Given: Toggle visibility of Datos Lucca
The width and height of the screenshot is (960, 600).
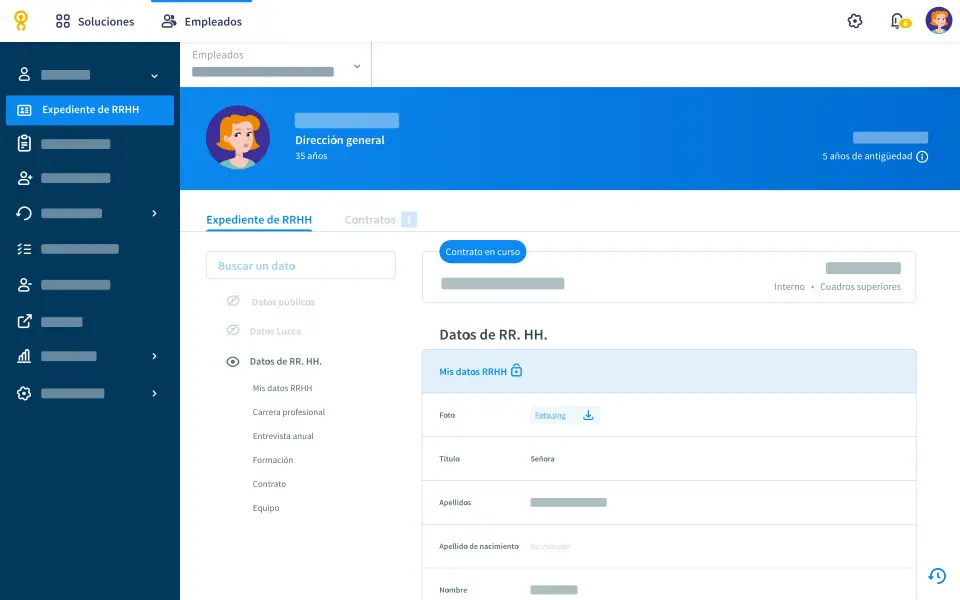Looking at the screenshot, I should click(x=233, y=330).
